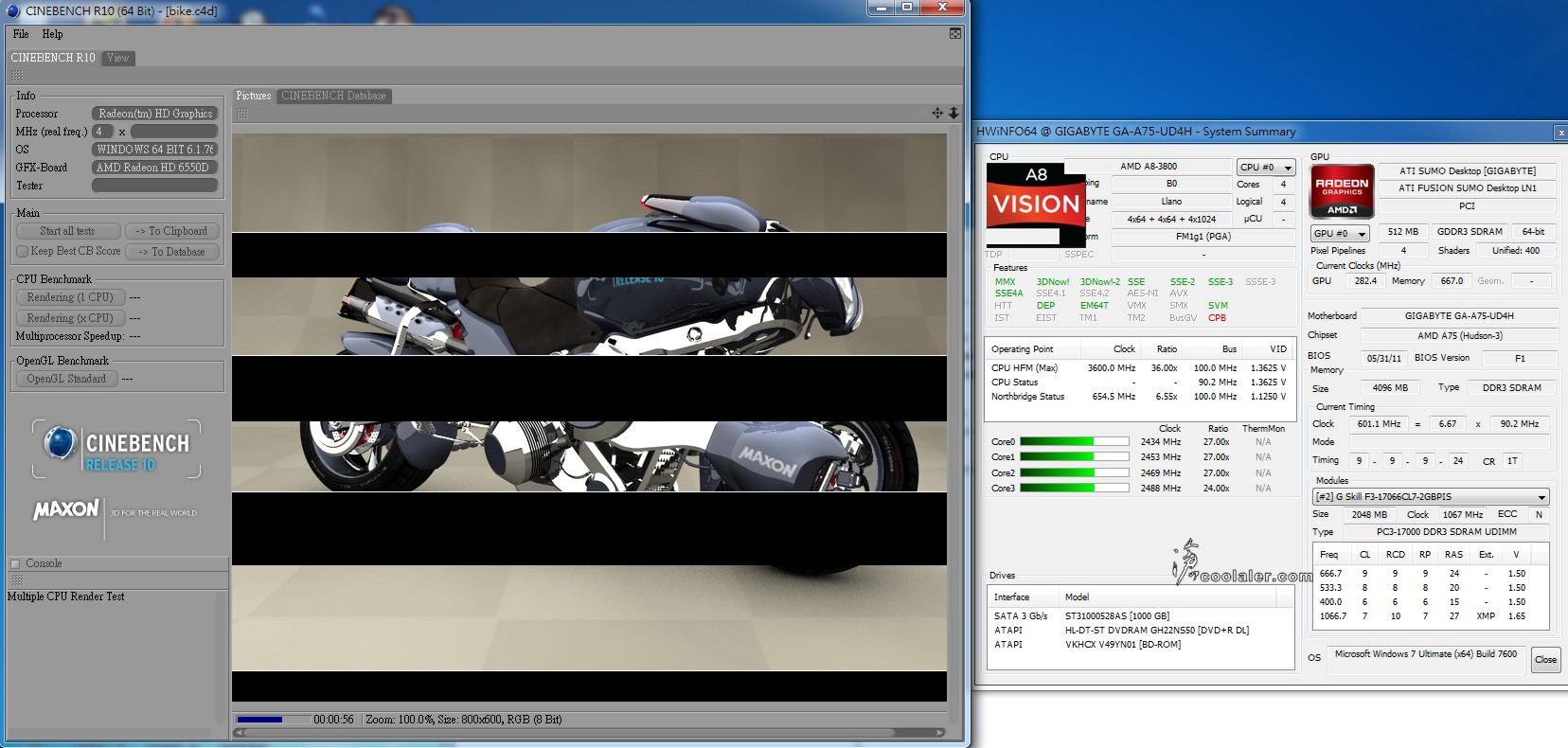
Task: Minimize the CINEBENCH R10 window
Action: [882, 8]
